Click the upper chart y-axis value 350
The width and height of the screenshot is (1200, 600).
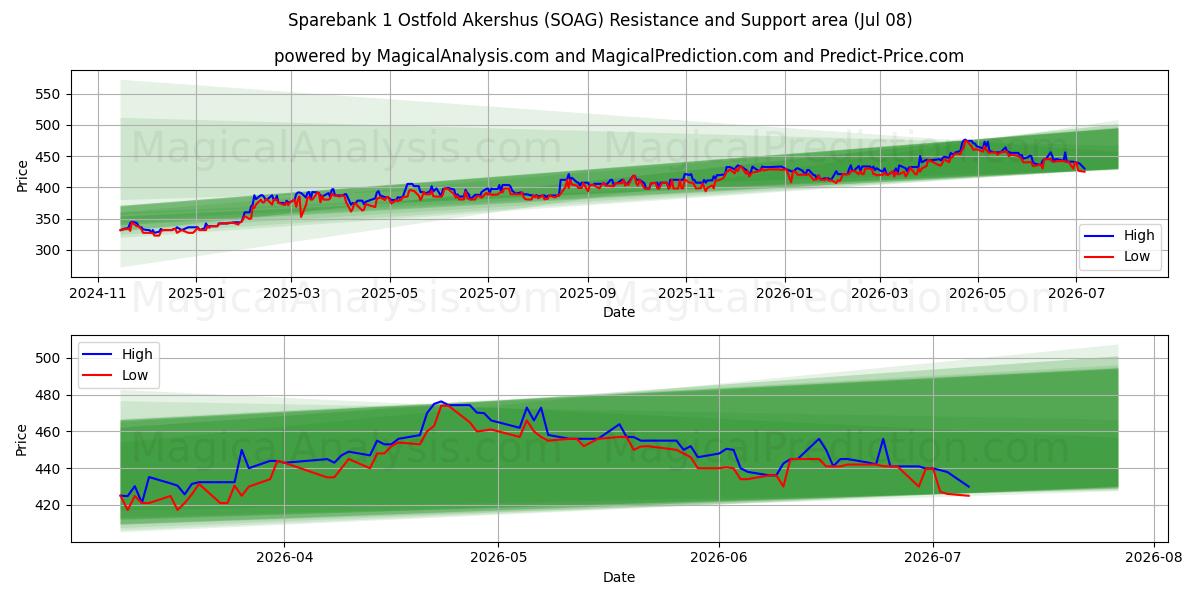tap(50, 219)
